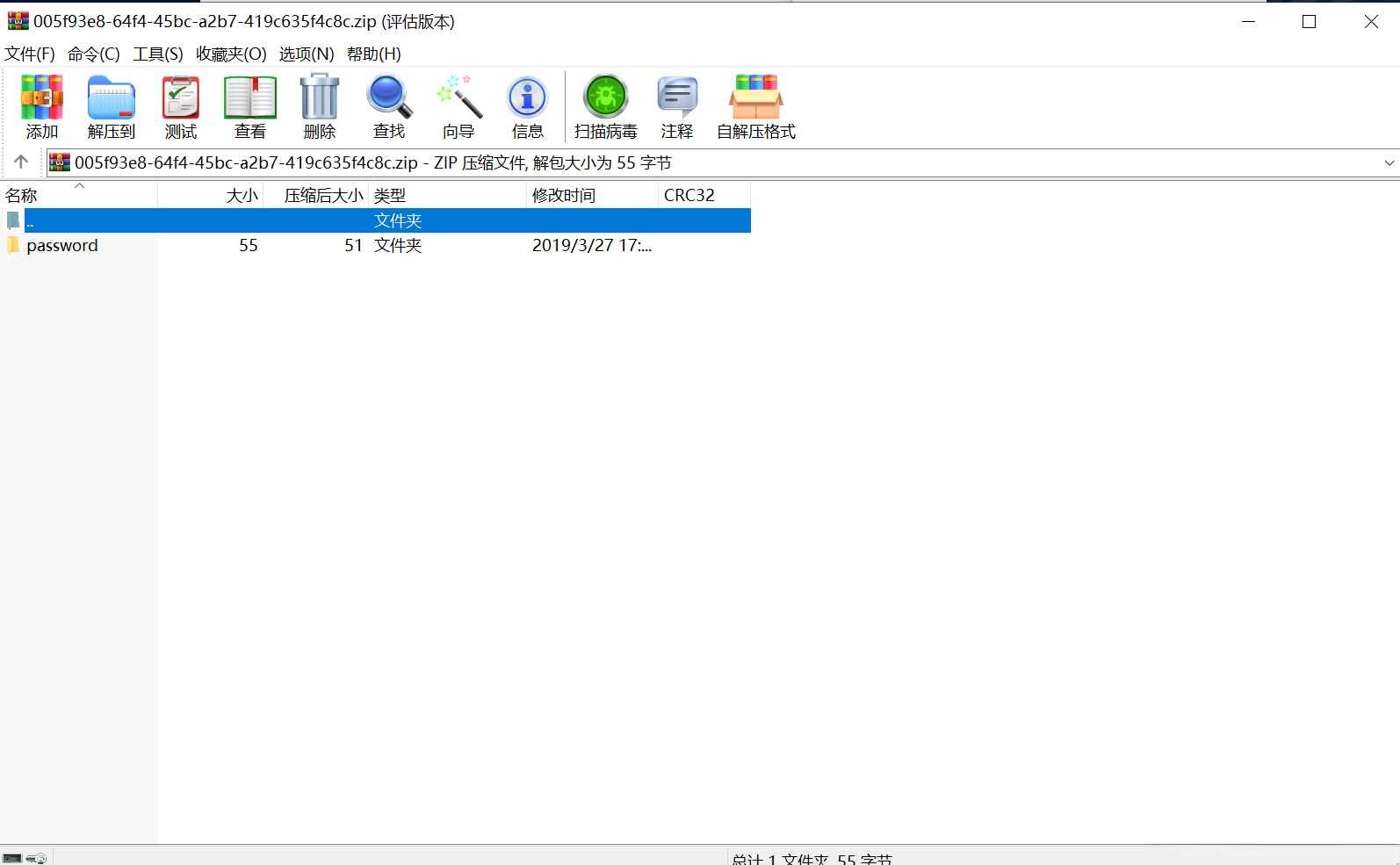Open the Favorites (收藏夹) menu

pos(231,54)
